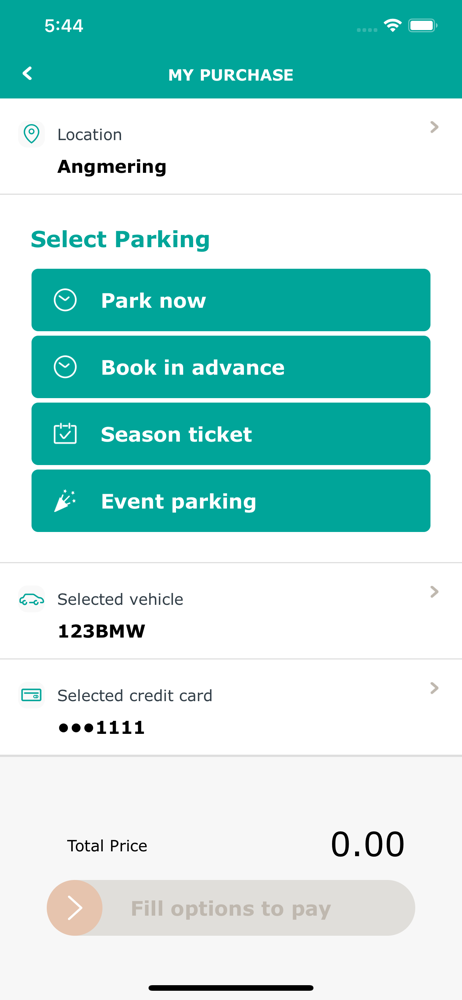Screen dimensions: 462x1000
Task: Click the Fill options to pay bar
Action: 231,908
